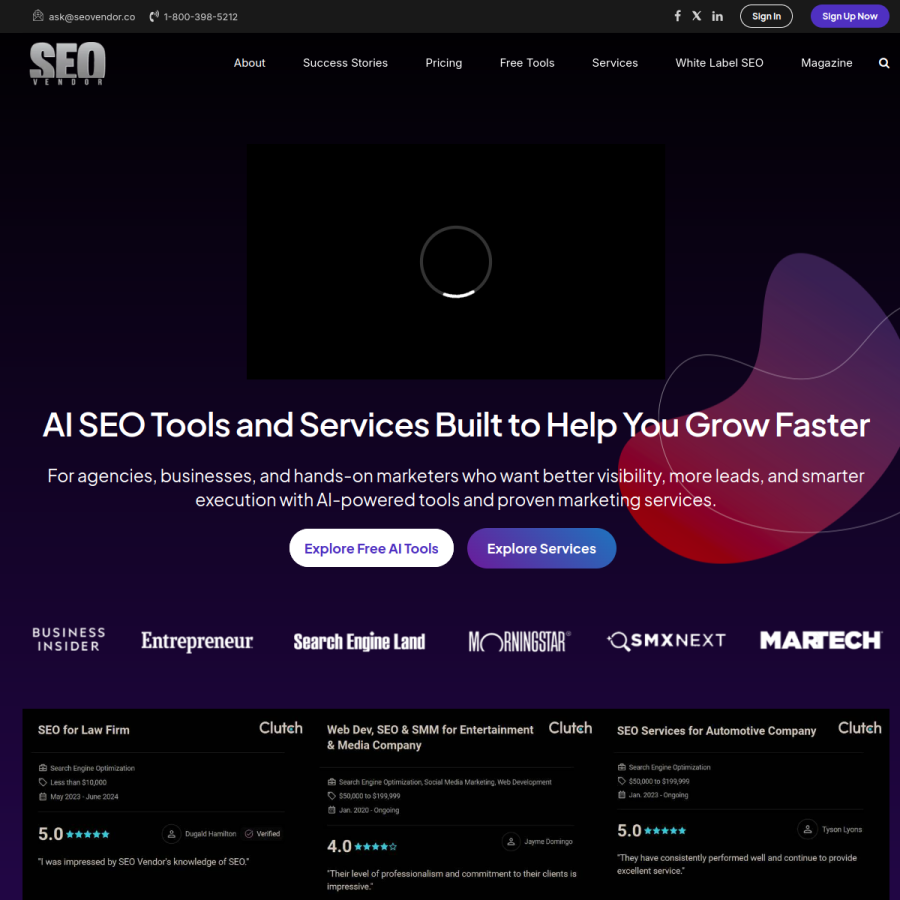Open the Magazine nav link
Viewport: 900px width, 900px height.
pyautogui.click(x=827, y=63)
